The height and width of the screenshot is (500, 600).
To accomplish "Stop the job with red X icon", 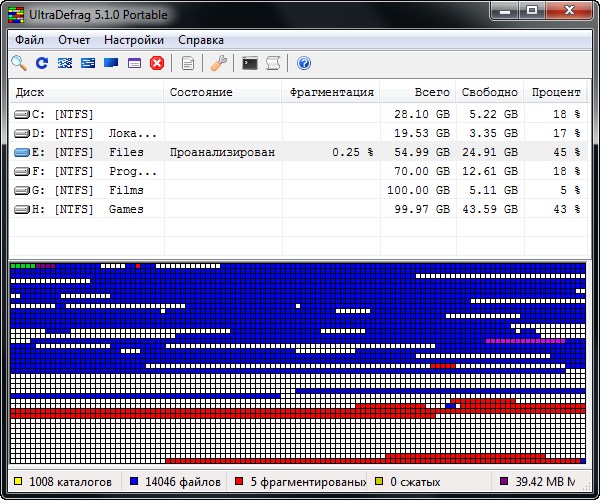I will click(x=157, y=63).
